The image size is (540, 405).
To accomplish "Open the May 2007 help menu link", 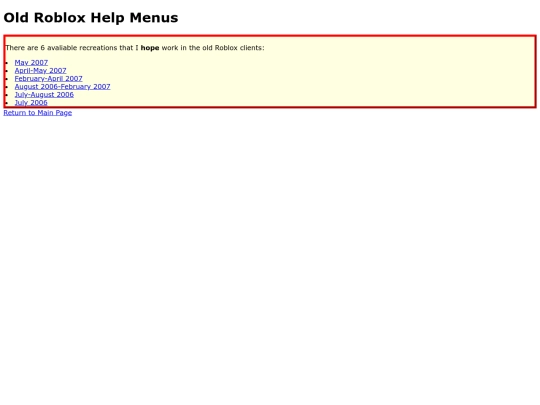I will [31, 63].
